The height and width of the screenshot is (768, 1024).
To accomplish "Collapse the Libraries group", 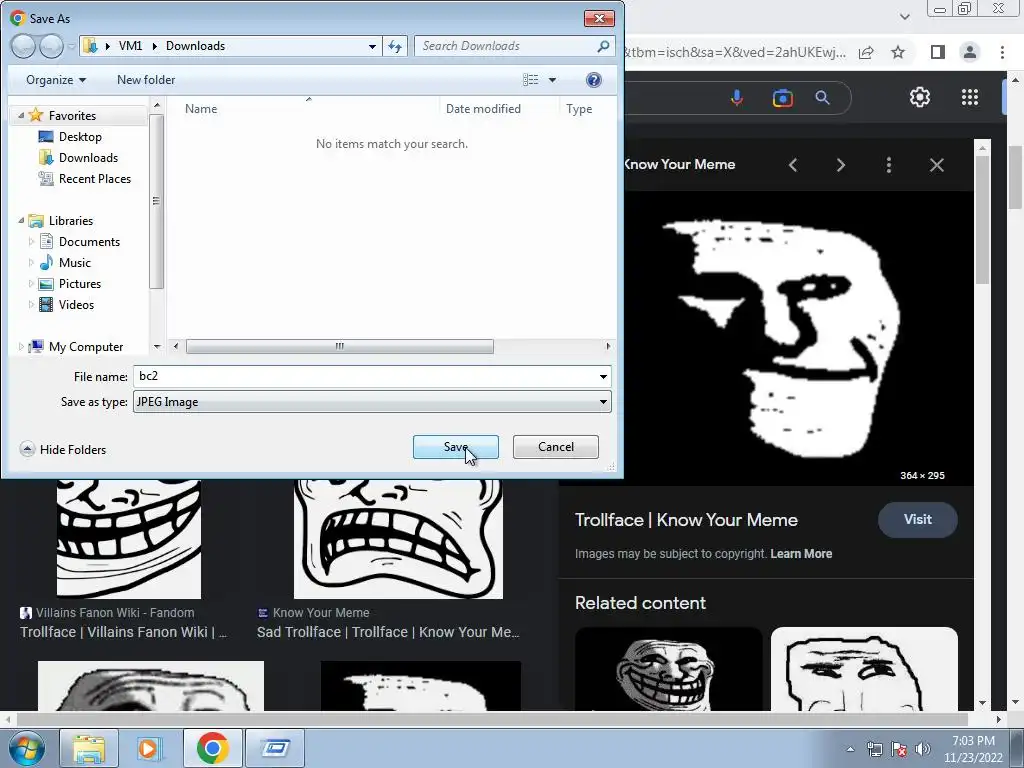I will point(21,221).
